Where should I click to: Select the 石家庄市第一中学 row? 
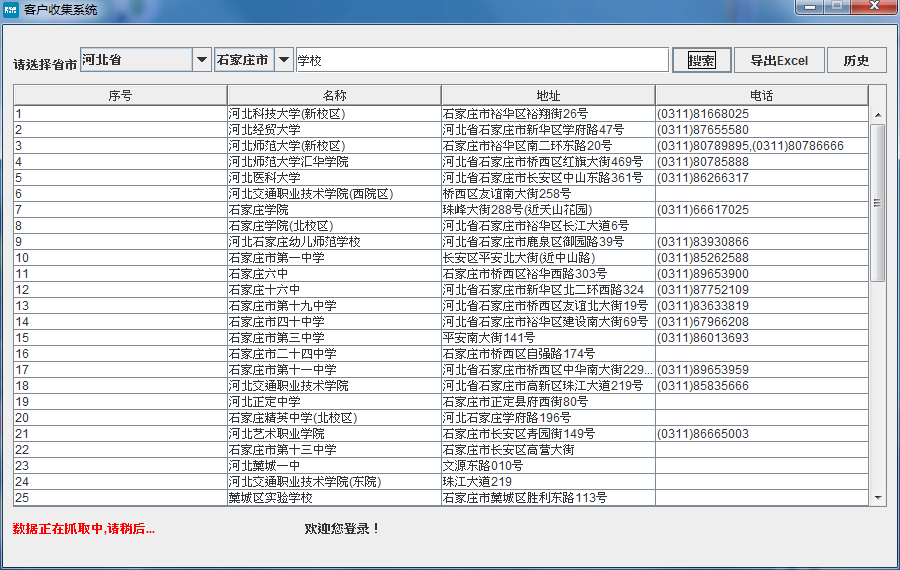pyautogui.click(x=334, y=258)
